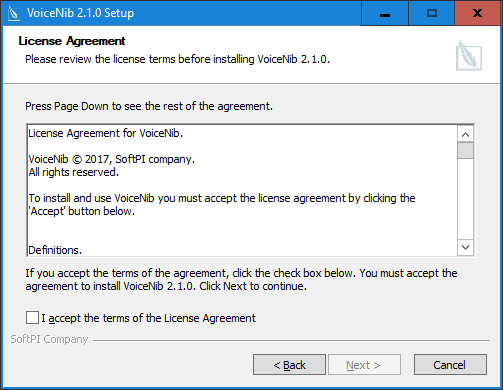Click the license scrollbar up arrow

coord(466,134)
